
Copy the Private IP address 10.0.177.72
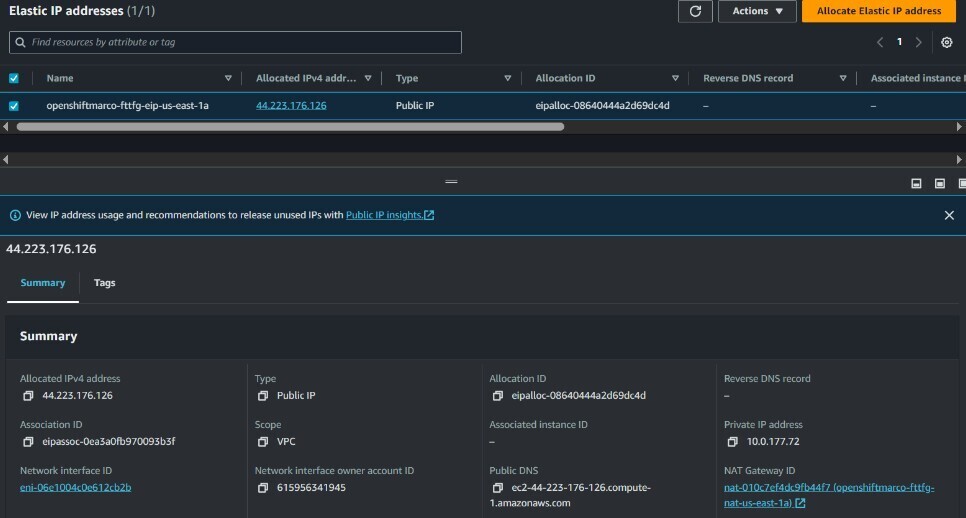732,442
